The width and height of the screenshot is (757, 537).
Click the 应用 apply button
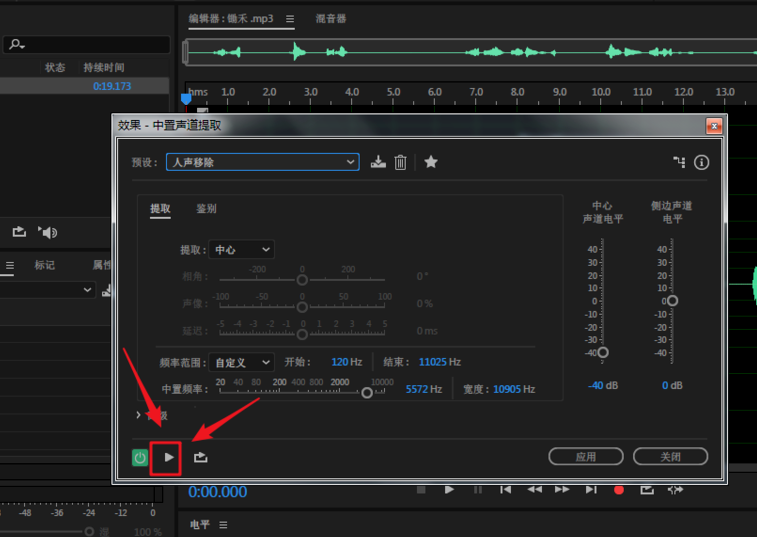(x=586, y=456)
